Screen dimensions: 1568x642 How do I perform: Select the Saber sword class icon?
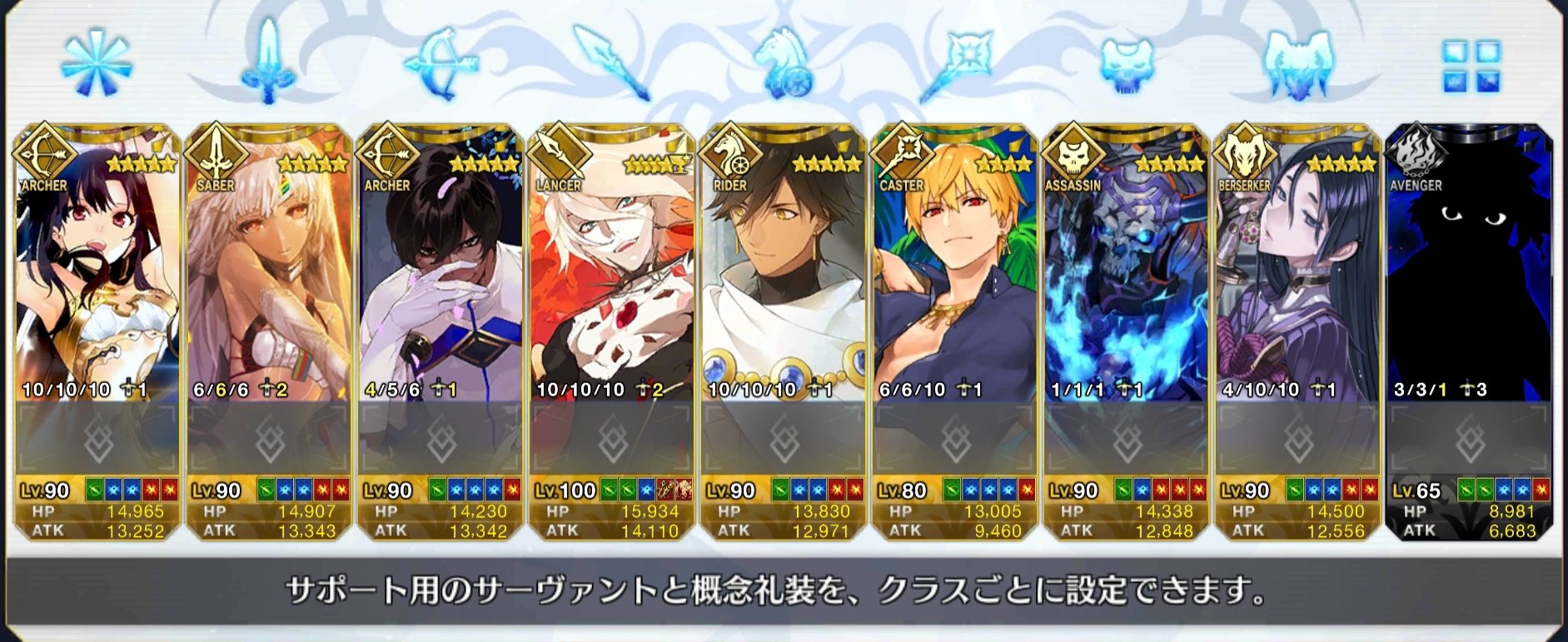pyautogui.click(x=268, y=62)
